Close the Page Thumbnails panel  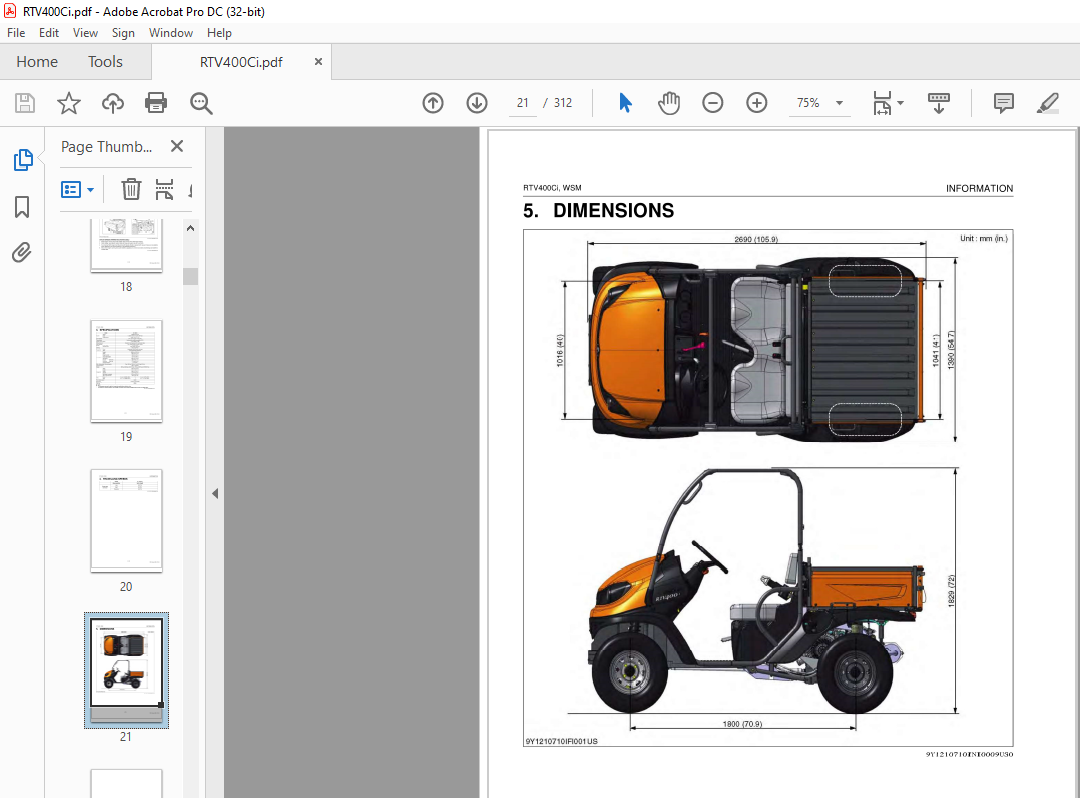click(177, 146)
